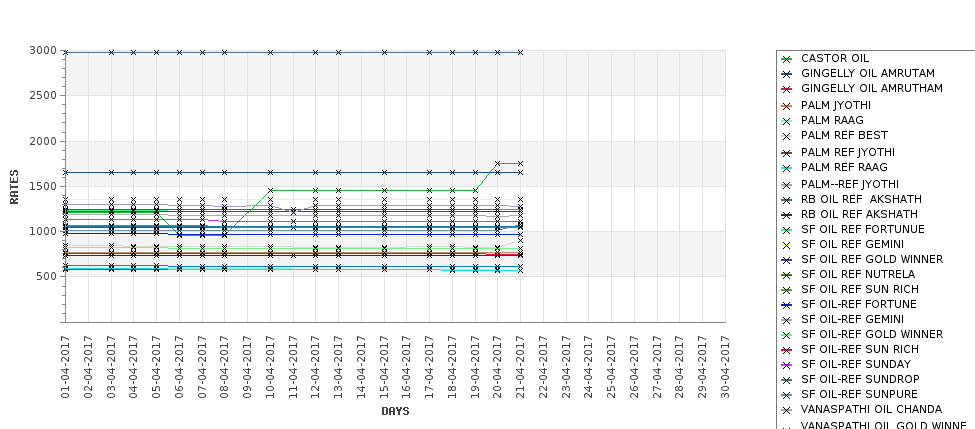The height and width of the screenshot is (429, 975).
Task: Select VANASPATHI OIL CHANDA legend label
Action: (x=871, y=409)
